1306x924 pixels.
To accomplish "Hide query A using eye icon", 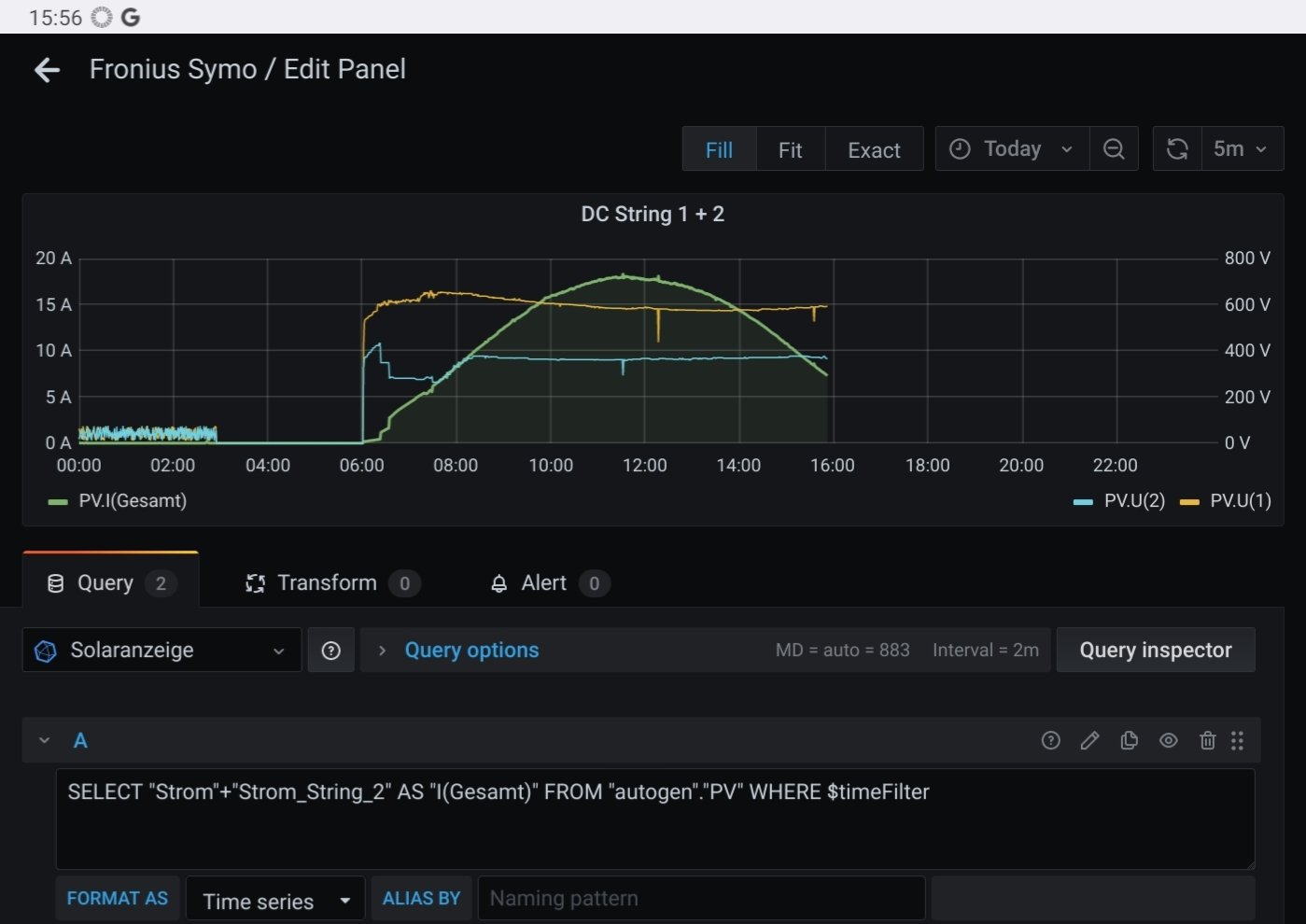I will (x=1168, y=741).
